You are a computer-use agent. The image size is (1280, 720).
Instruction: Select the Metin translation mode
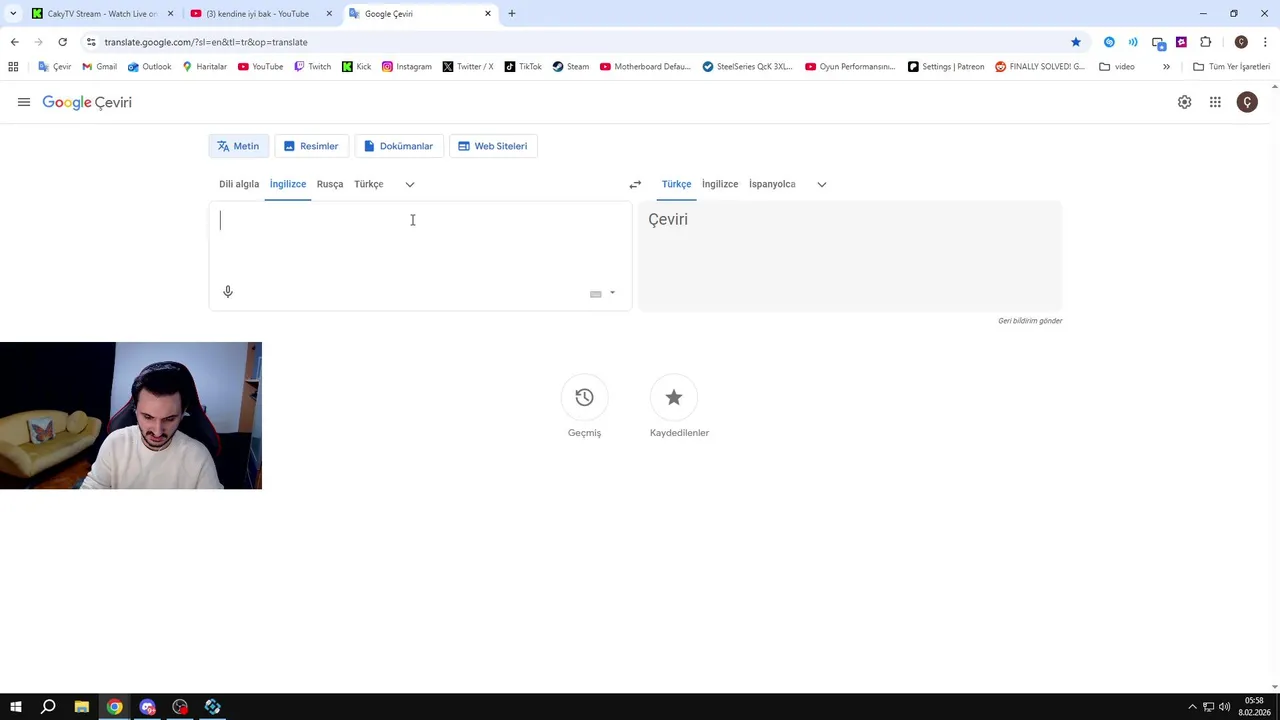238,146
